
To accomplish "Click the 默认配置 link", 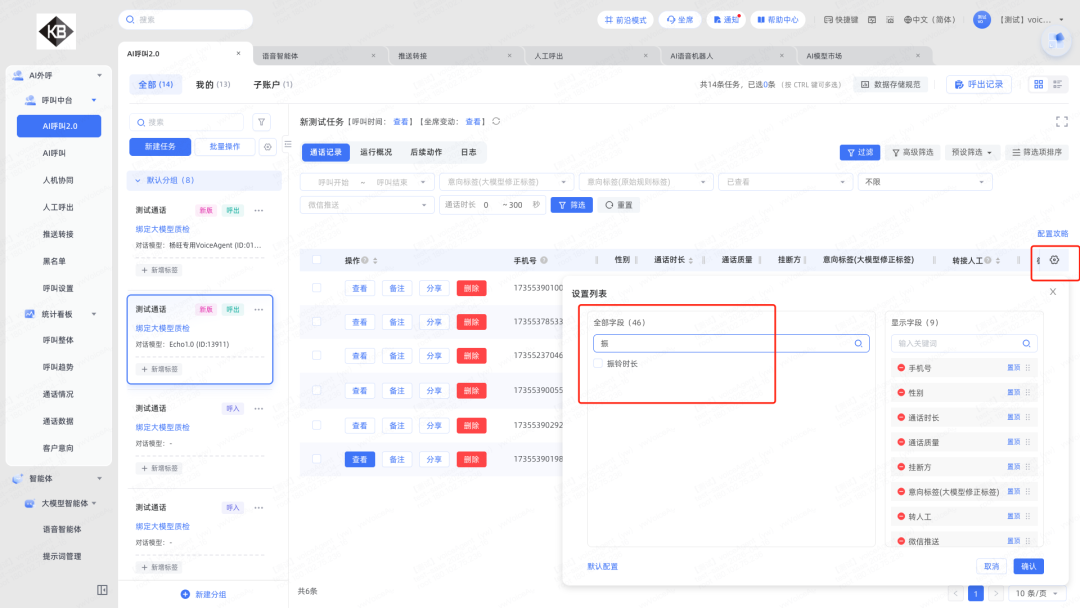I will tap(602, 567).
